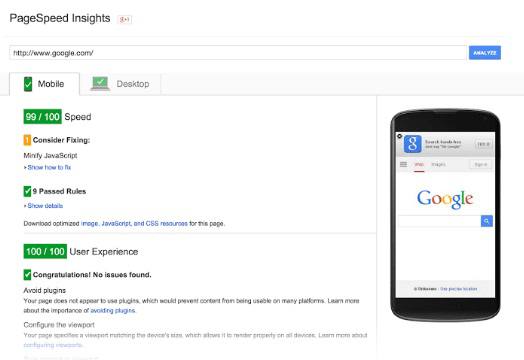Screen dimensions: 524x360
Task: Click the orange Consider Fixing warning icon
Action: tap(27, 140)
